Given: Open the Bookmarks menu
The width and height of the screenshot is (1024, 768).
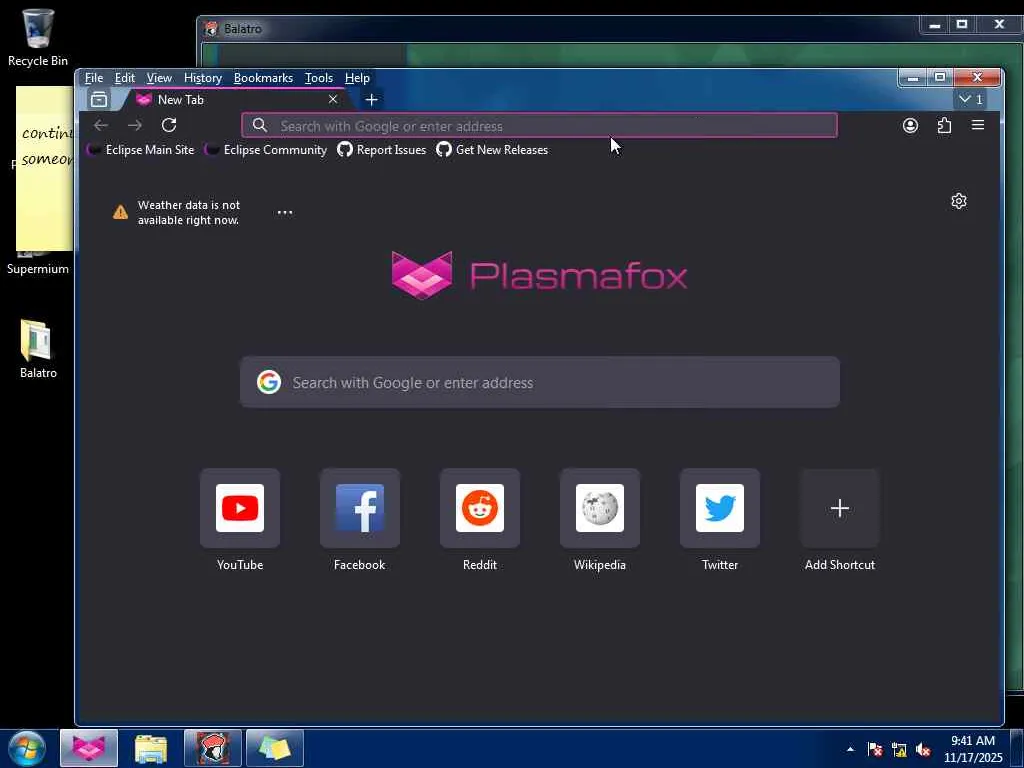Looking at the screenshot, I should tap(263, 78).
